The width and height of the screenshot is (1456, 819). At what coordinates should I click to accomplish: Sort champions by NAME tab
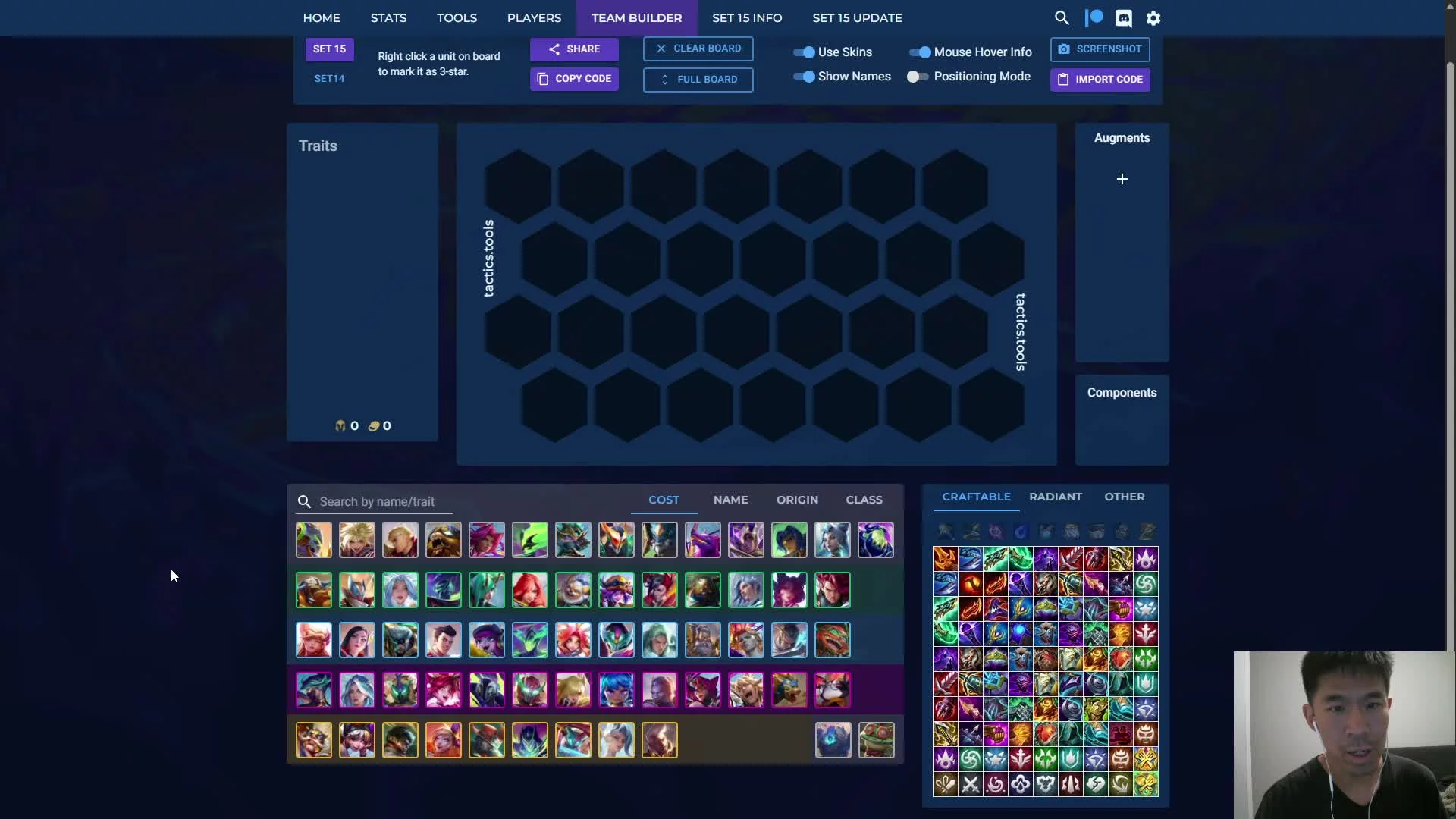click(731, 500)
